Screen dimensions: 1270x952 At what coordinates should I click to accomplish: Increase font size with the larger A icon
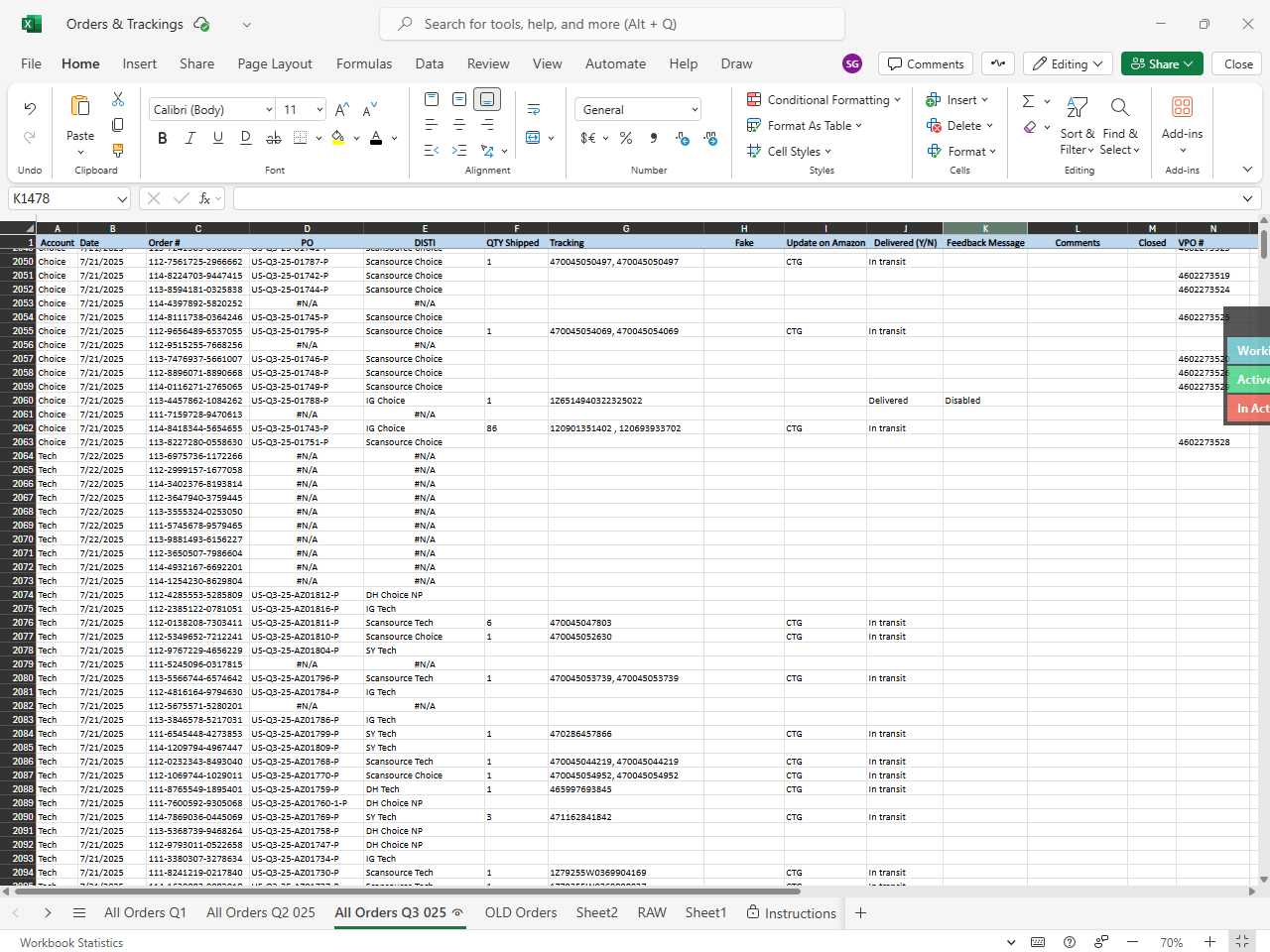point(342,109)
